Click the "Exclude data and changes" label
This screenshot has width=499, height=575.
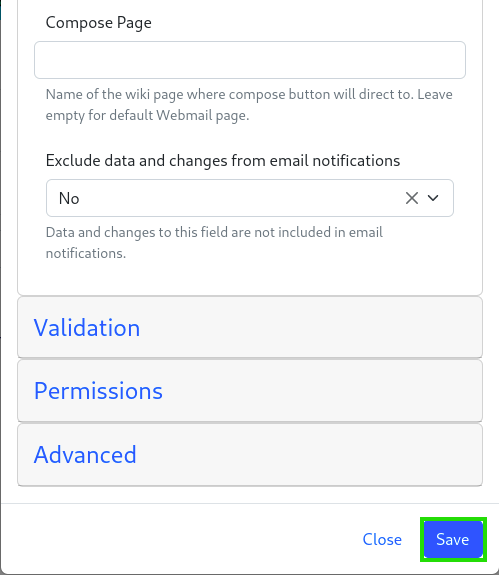point(223,161)
